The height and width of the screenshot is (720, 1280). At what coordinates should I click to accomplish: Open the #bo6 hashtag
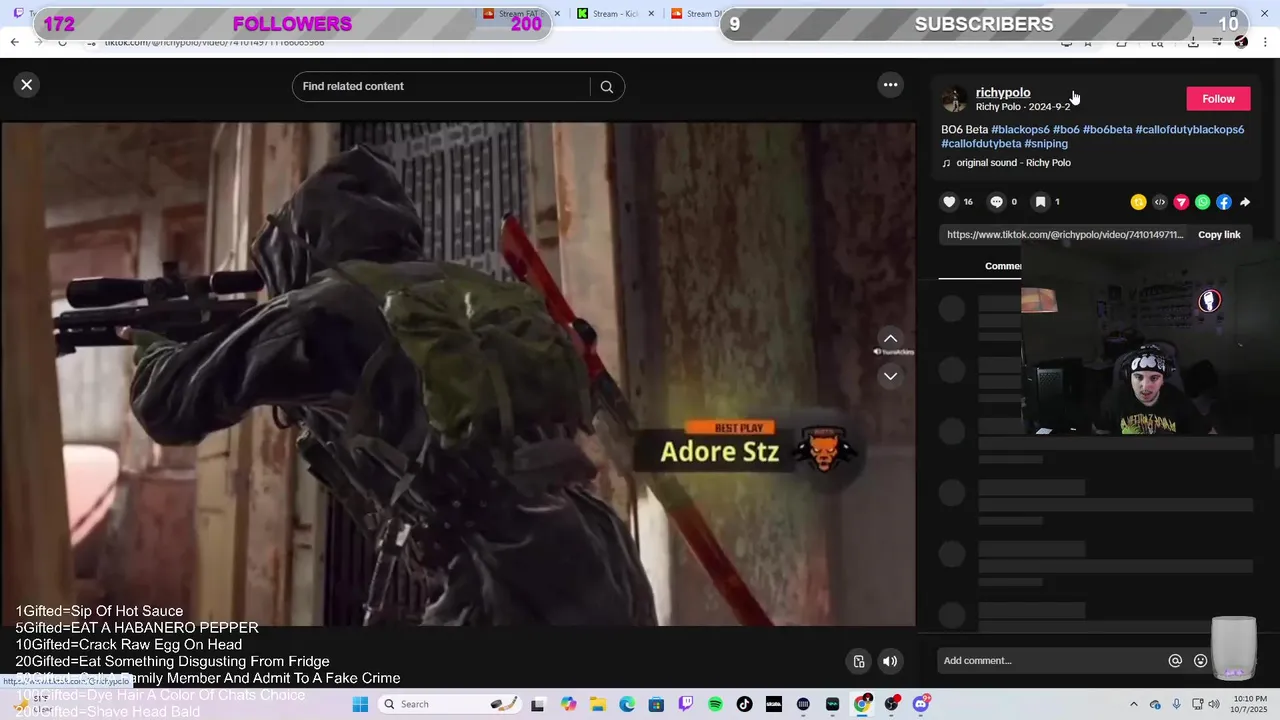1066,130
